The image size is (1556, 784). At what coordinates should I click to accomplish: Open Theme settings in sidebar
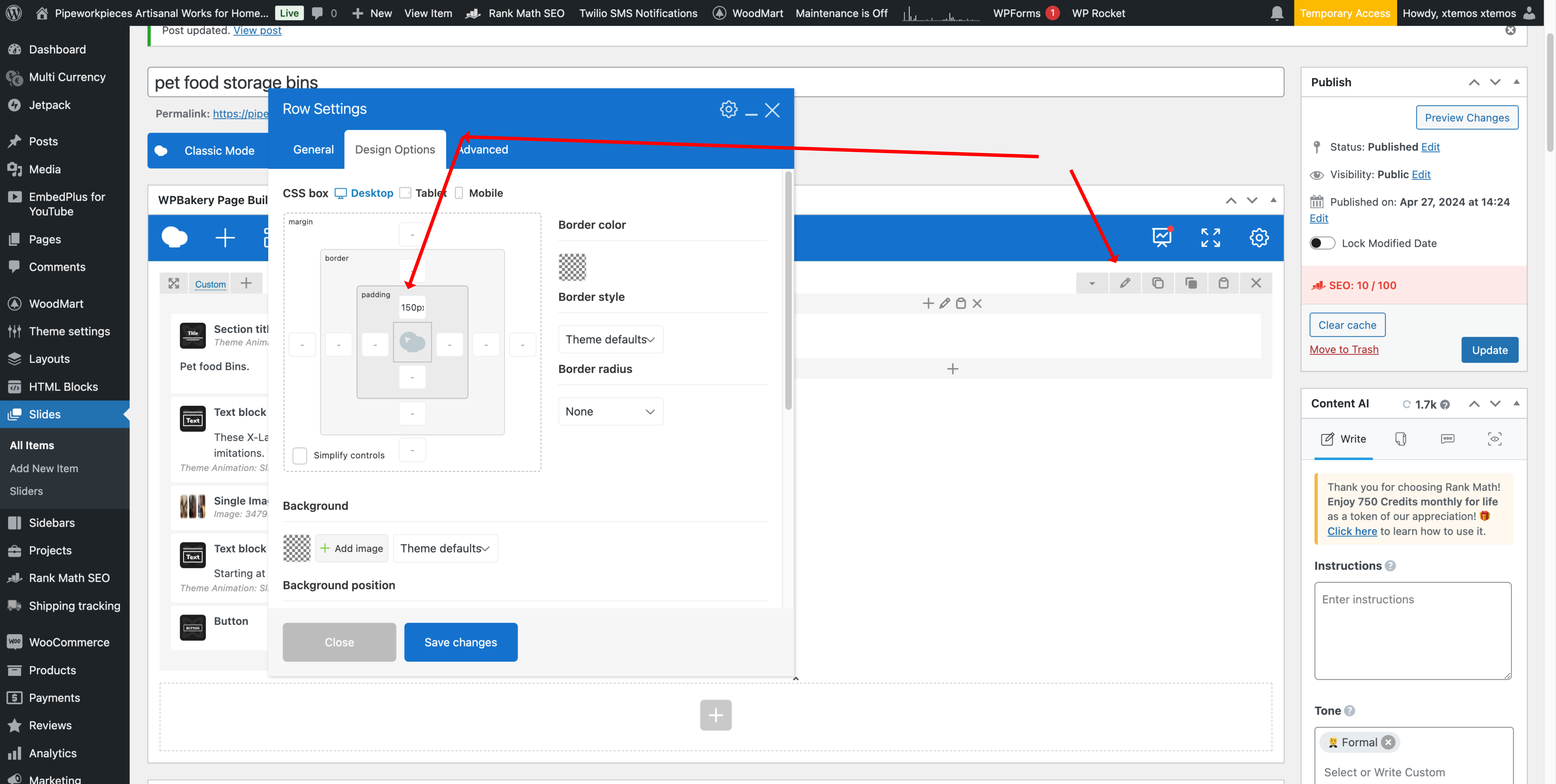[x=69, y=331]
